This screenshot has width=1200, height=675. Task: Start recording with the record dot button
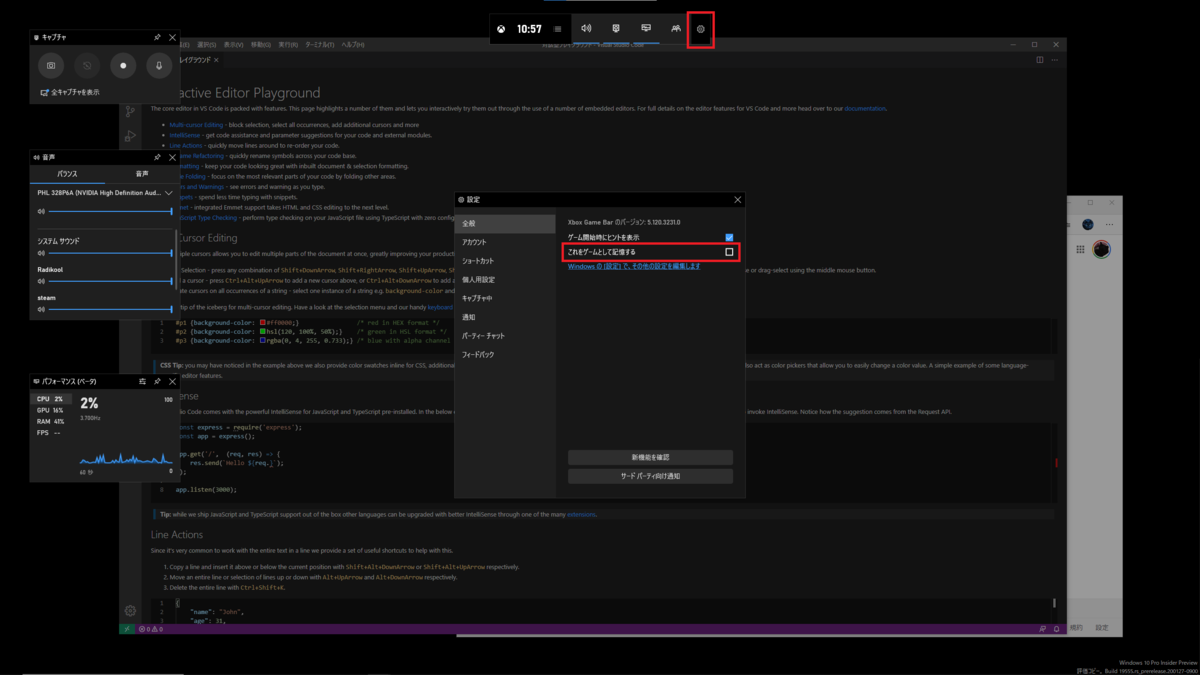click(123, 65)
